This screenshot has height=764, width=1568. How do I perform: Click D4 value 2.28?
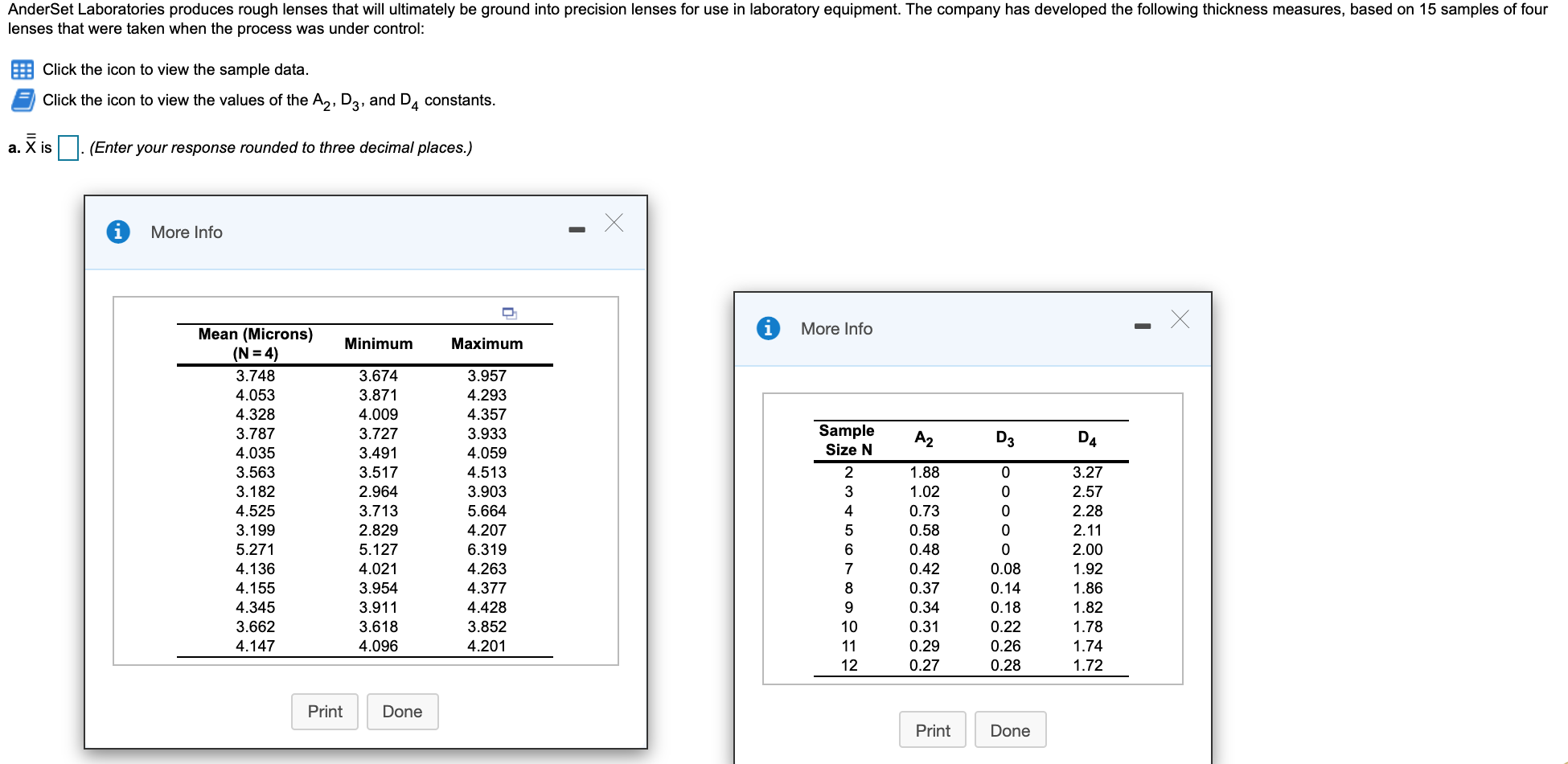point(1088,511)
